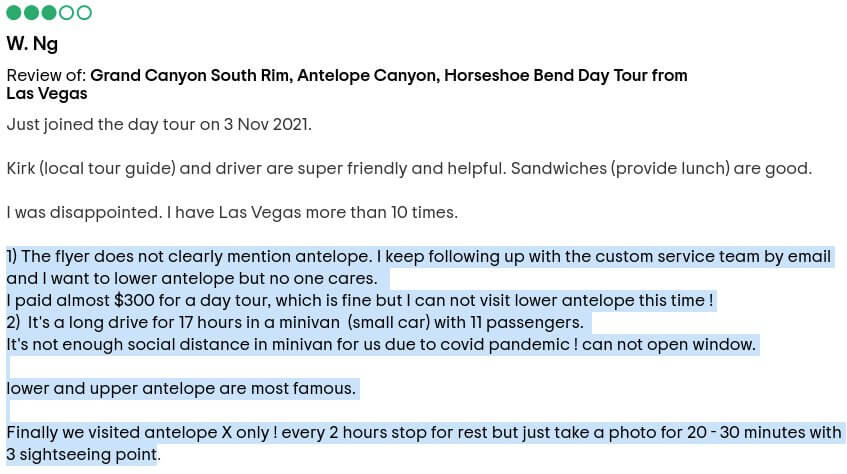Click the 'I was disappointed' sentence

click(x=231, y=213)
